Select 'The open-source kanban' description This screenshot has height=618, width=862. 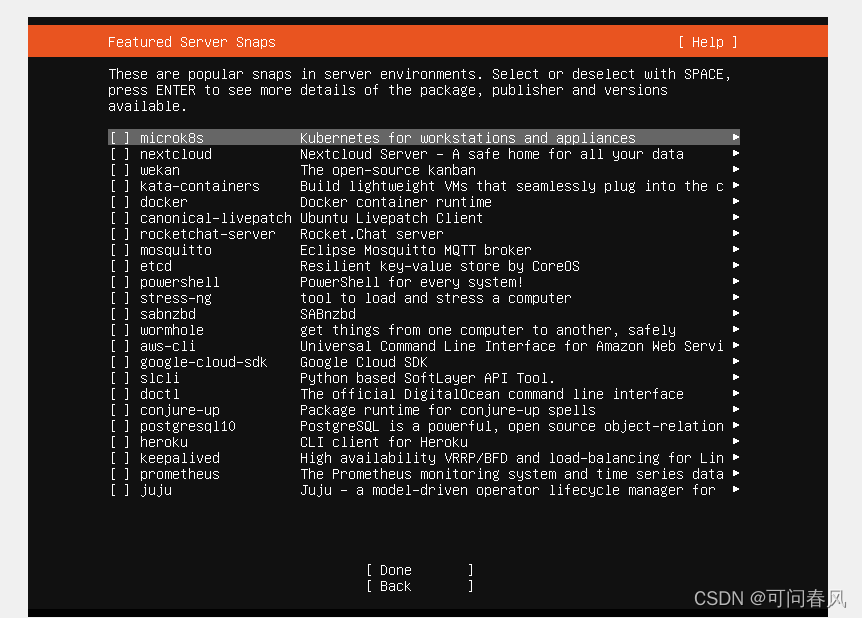click(x=388, y=170)
